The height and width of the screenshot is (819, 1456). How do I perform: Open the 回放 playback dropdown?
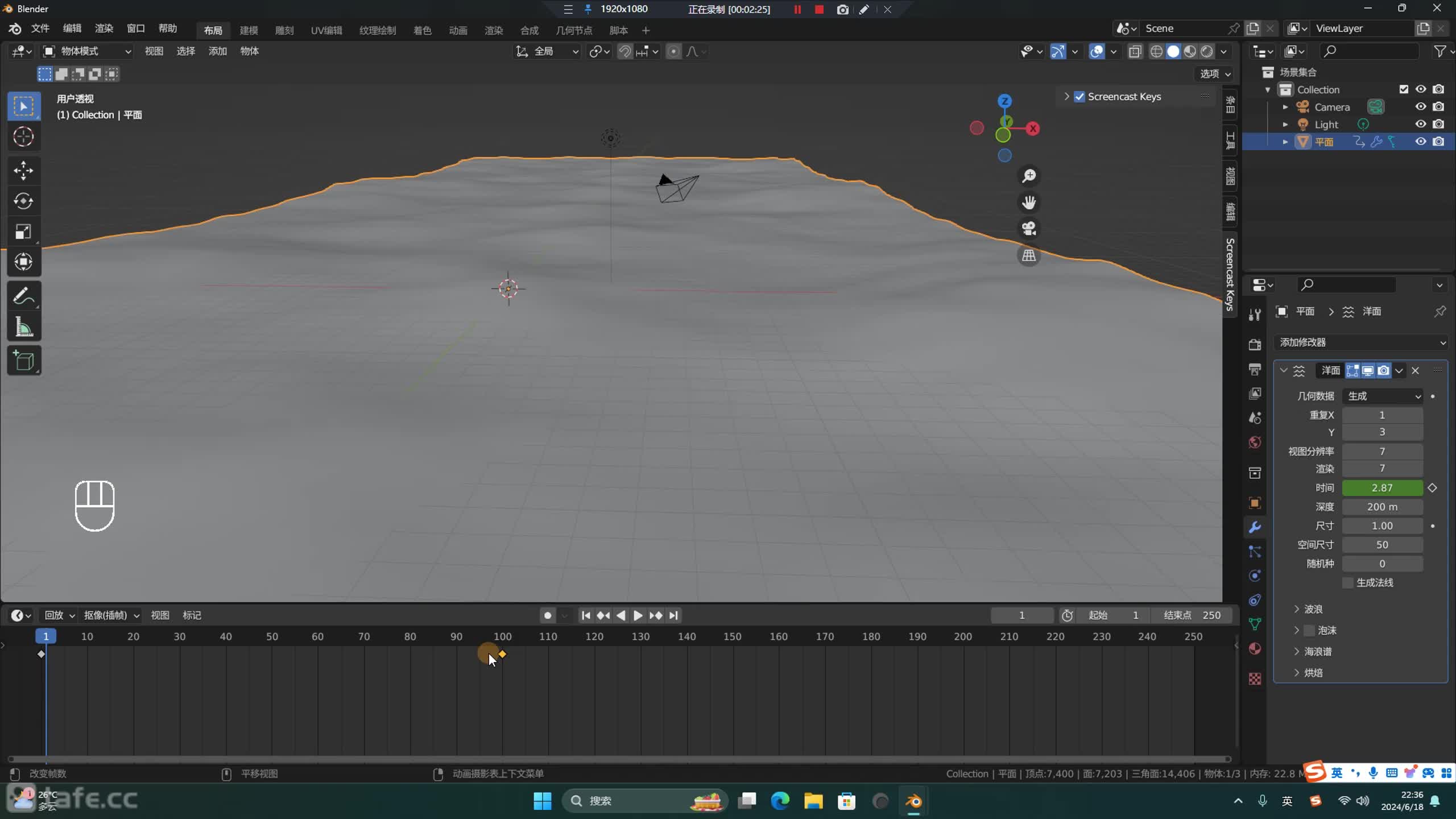[59, 615]
